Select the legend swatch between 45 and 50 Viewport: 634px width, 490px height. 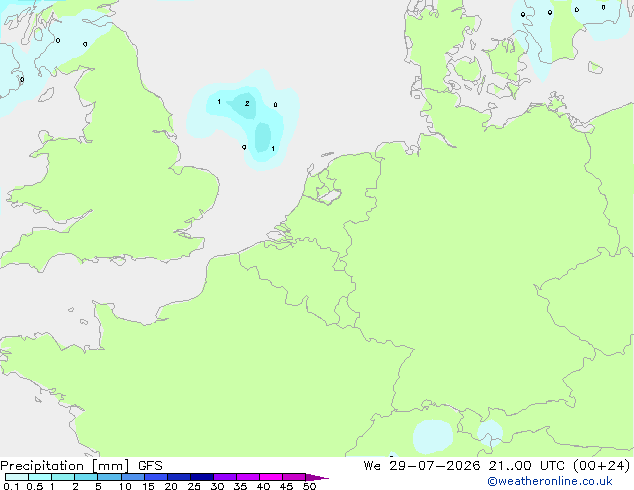coord(294,477)
